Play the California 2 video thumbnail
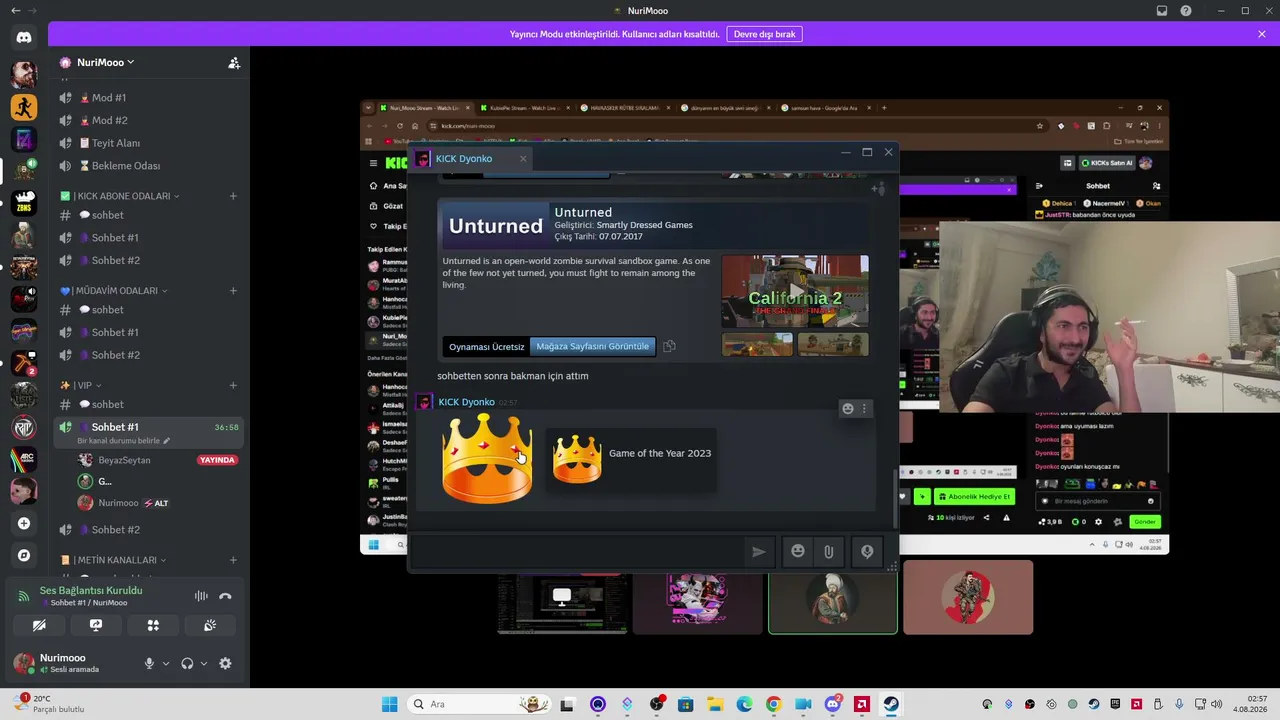1280x720 pixels. [795, 291]
